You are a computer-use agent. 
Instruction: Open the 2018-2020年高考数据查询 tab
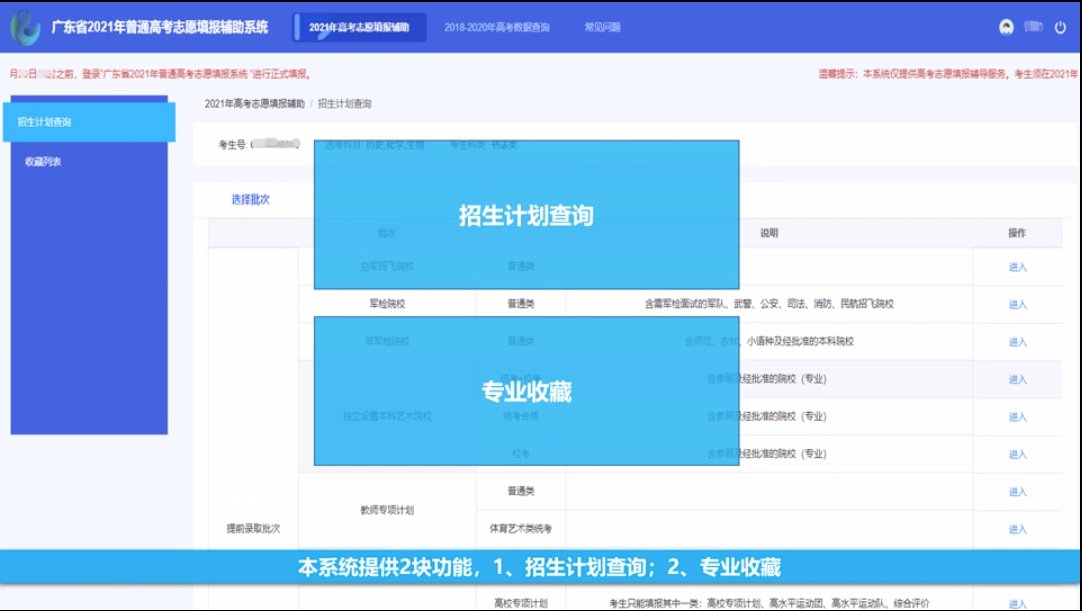pyautogui.click(x=497, y=28)
